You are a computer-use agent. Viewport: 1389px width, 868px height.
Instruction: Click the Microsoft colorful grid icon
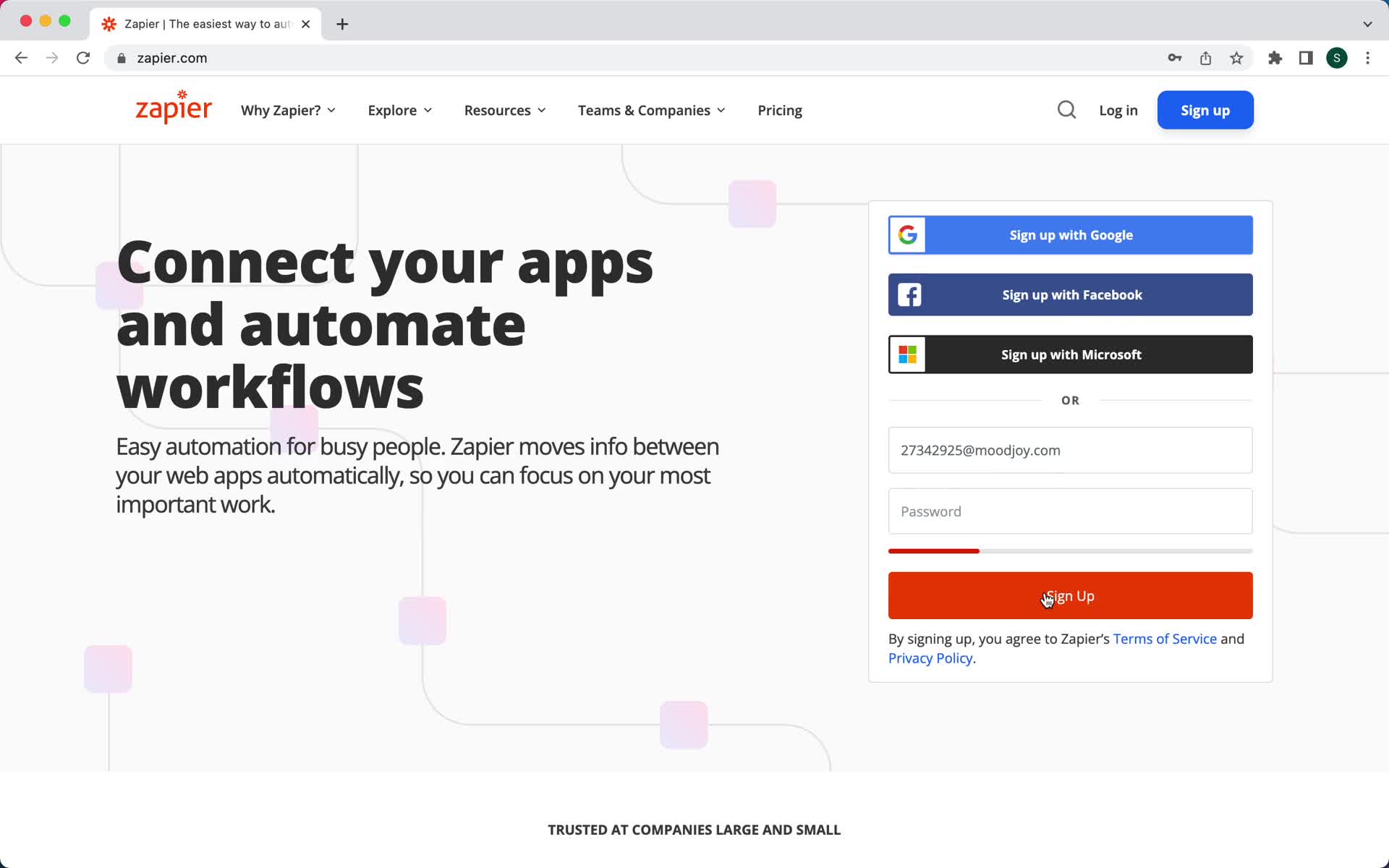(907, 354)
